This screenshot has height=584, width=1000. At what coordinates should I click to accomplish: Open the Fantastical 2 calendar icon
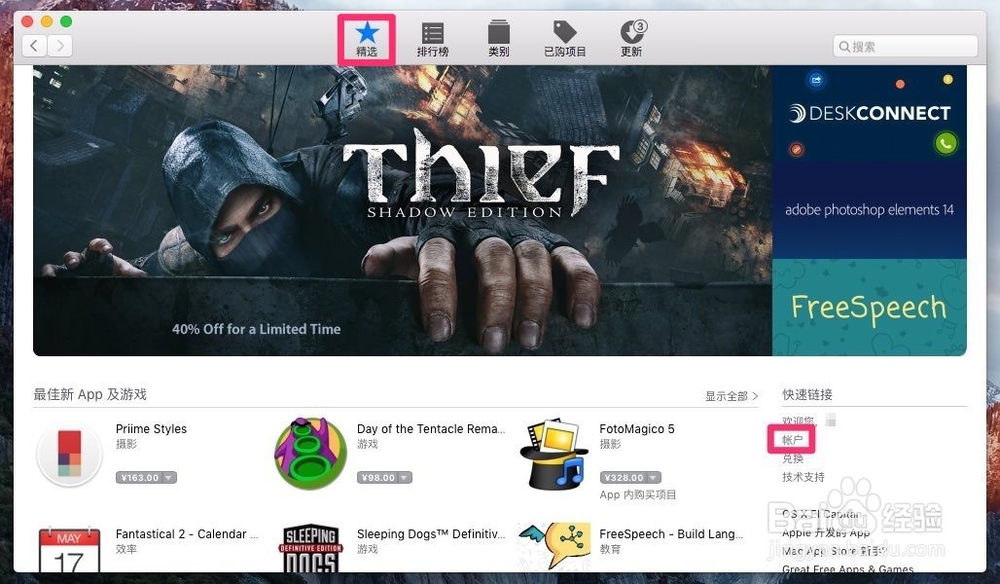click(70, 548)
